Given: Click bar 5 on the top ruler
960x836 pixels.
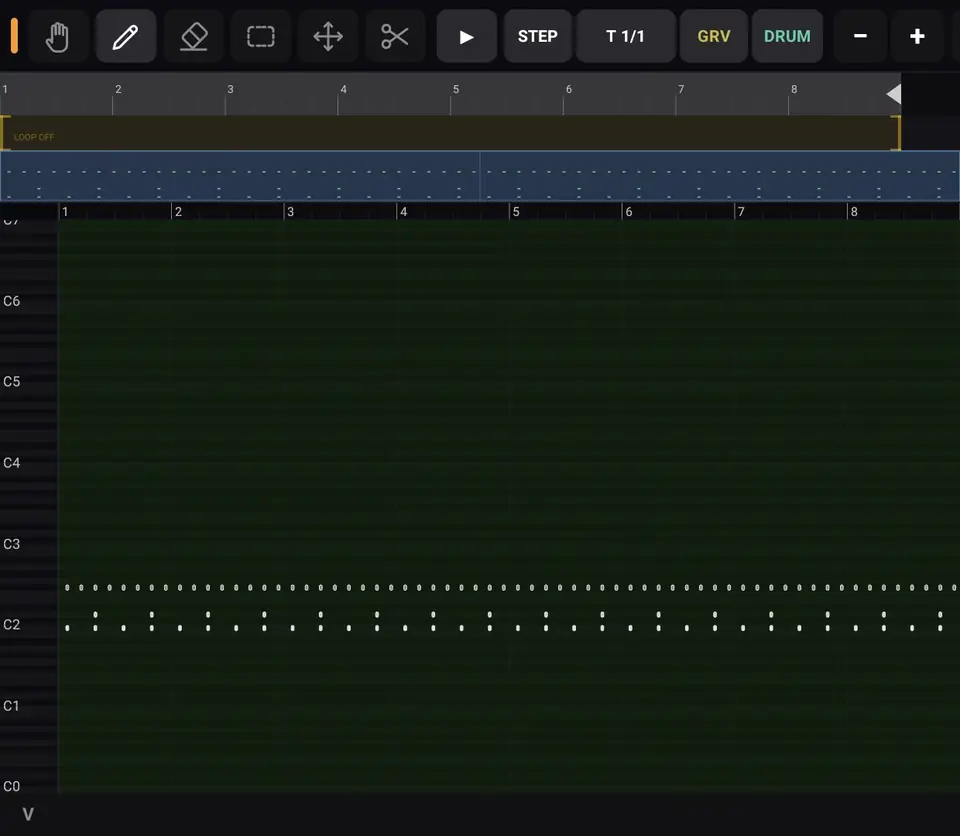Looking at the screenshot, I should [x=456, y=89].
